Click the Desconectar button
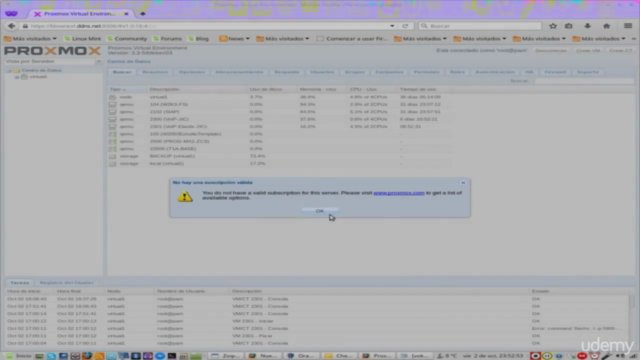The image size is (640, 360). pos(551,51)
